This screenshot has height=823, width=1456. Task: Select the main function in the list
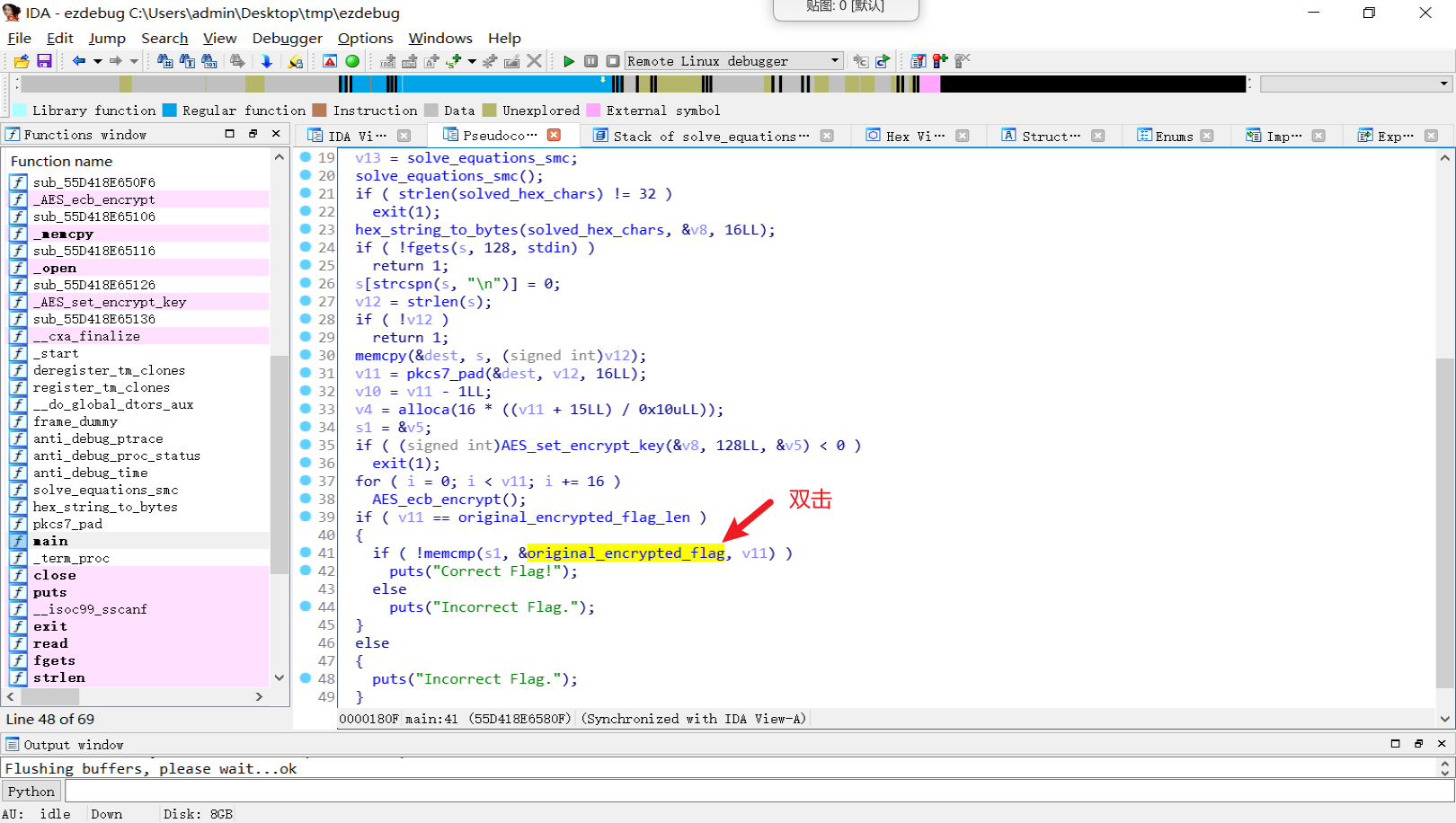(50, 541)
